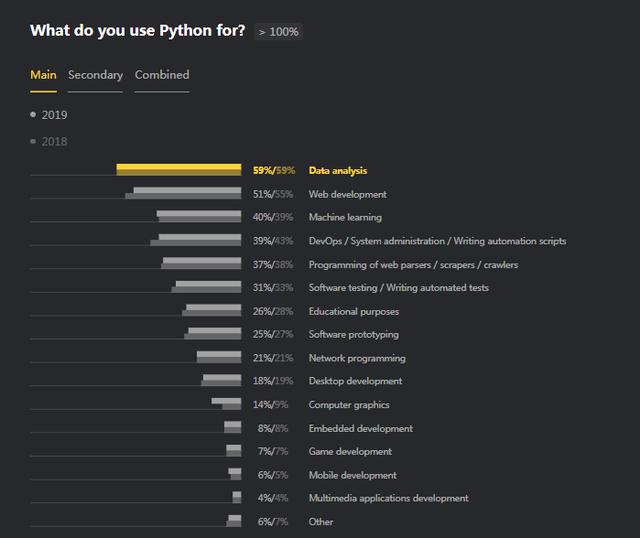Select the Software testing bar
The height and width of the screenshot is (538, 640).
206,287
